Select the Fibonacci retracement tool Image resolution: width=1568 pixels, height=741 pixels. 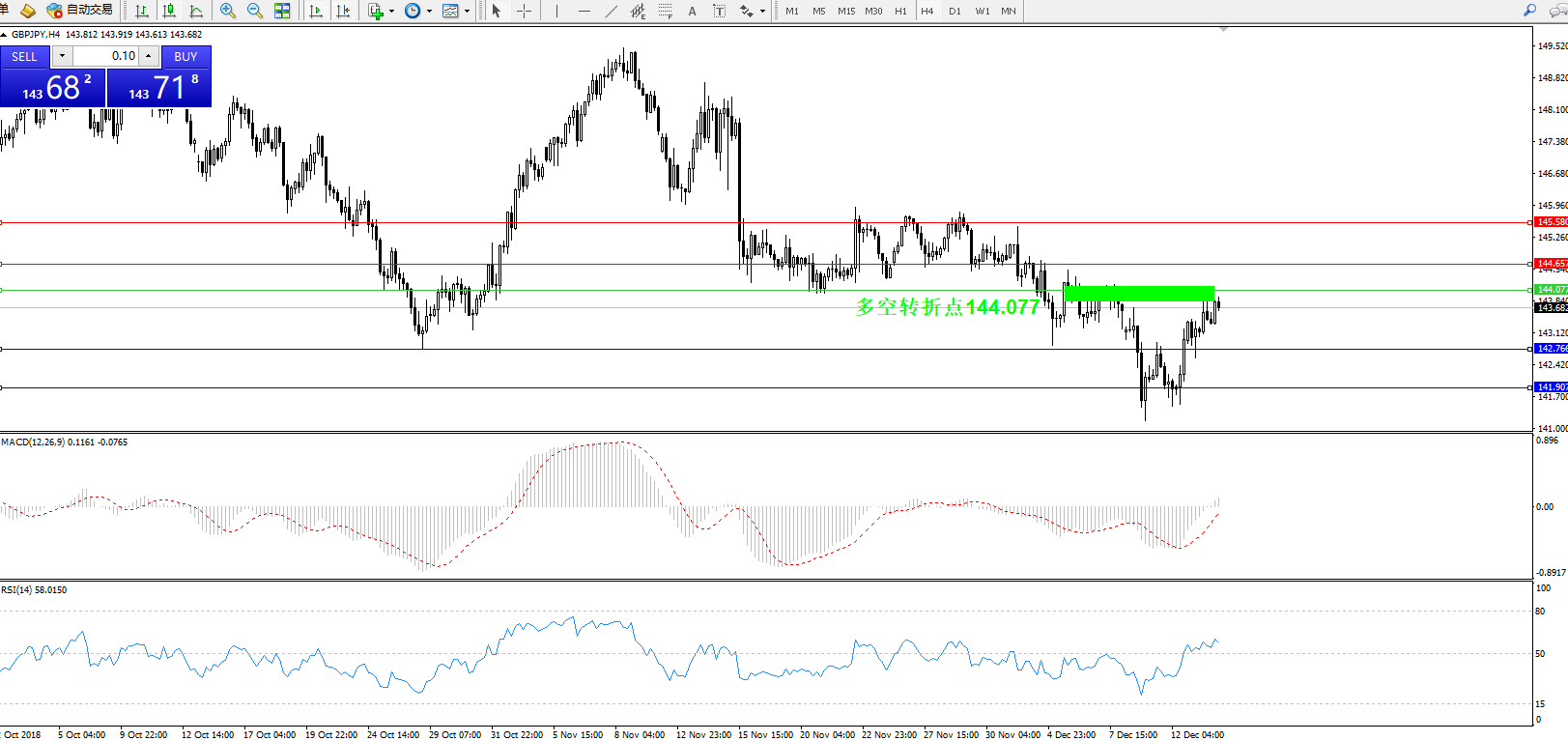[x=665, y=11]
